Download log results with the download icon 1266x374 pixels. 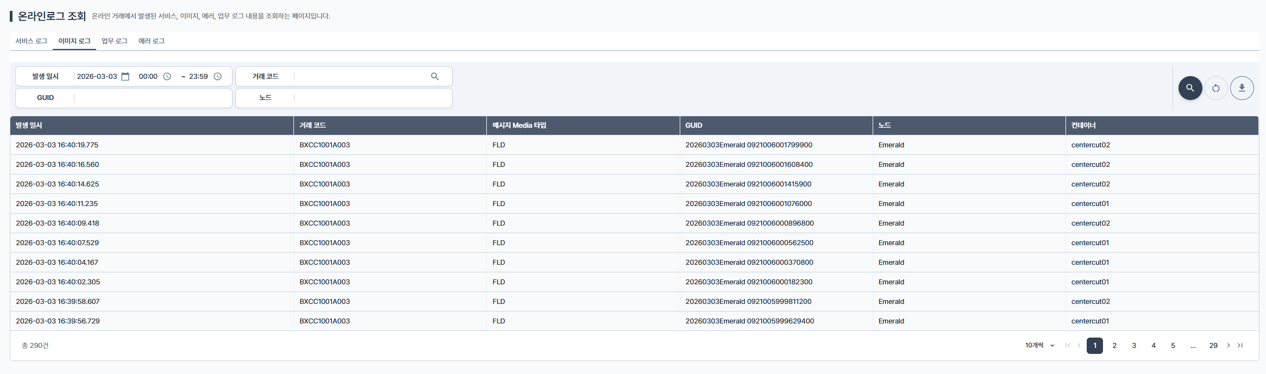(x=1242, y=88)
